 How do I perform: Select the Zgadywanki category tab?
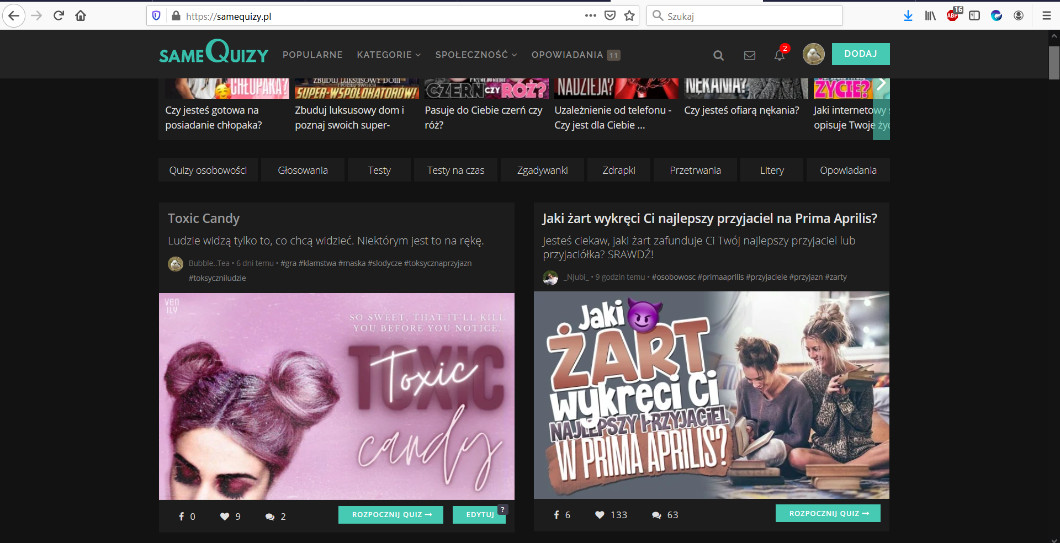click(543, 170)
